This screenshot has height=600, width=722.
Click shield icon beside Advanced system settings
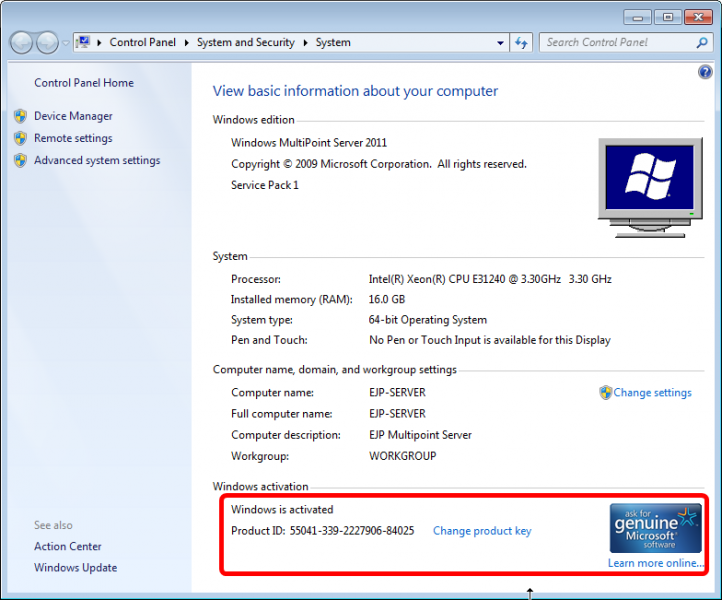tap(20, 160)
